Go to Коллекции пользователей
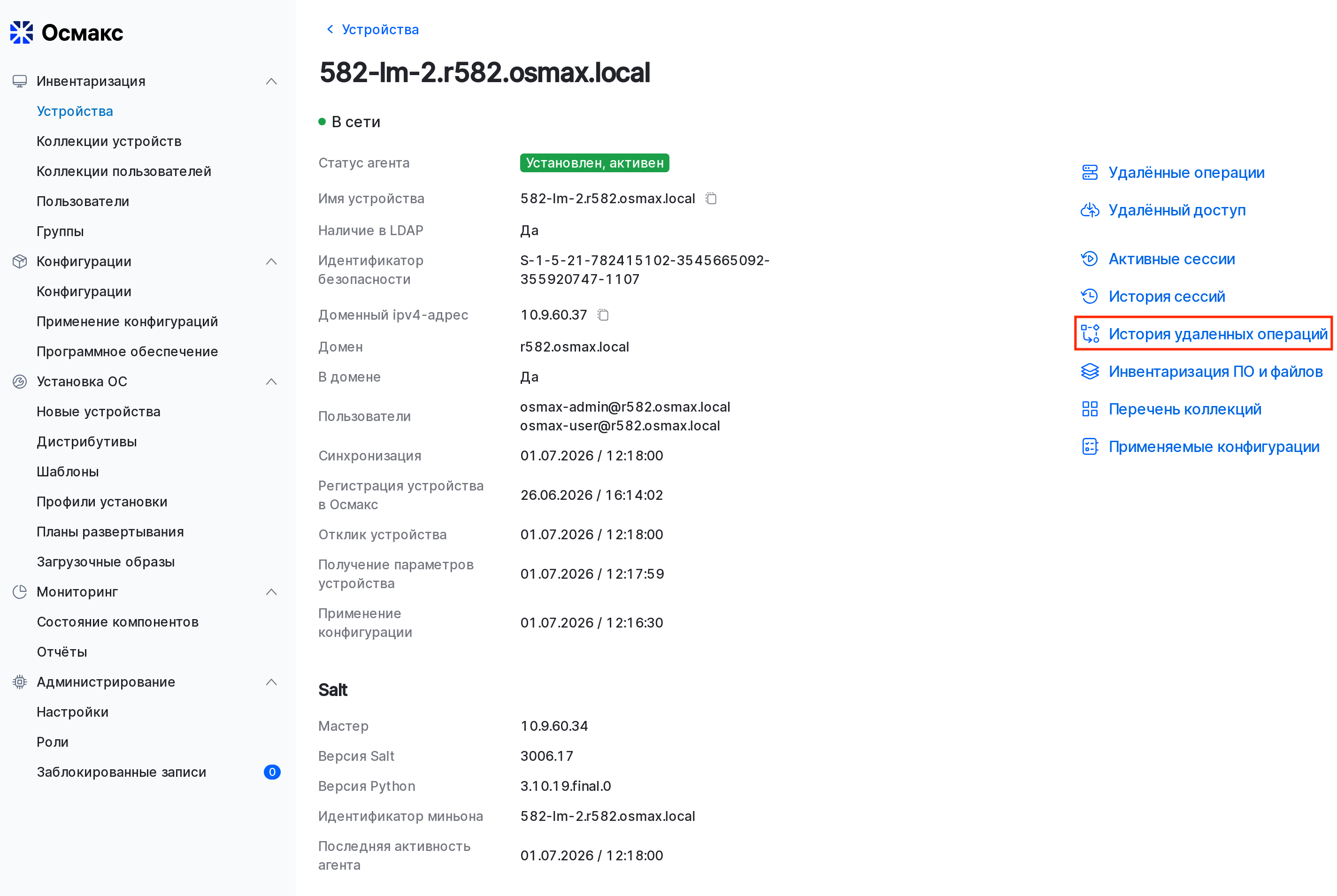Screen dimensions: 1337x896 pyautogui.click(x=123, y=171)
